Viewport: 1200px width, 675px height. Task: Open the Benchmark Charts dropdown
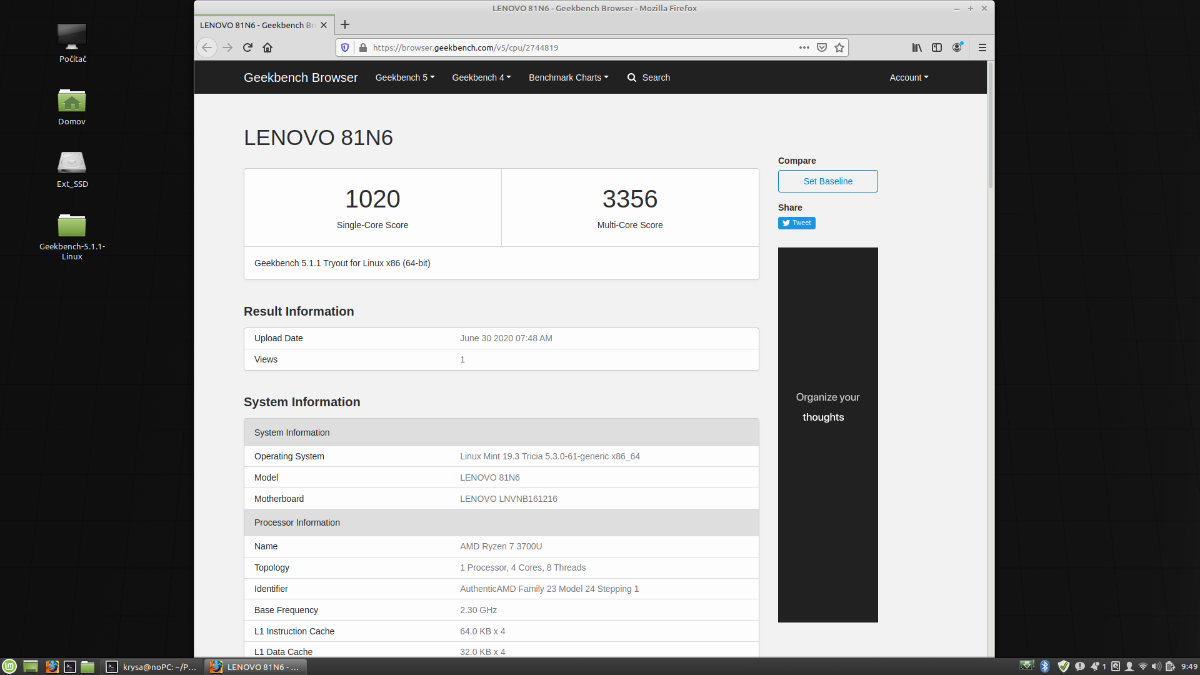pos(568,78)
